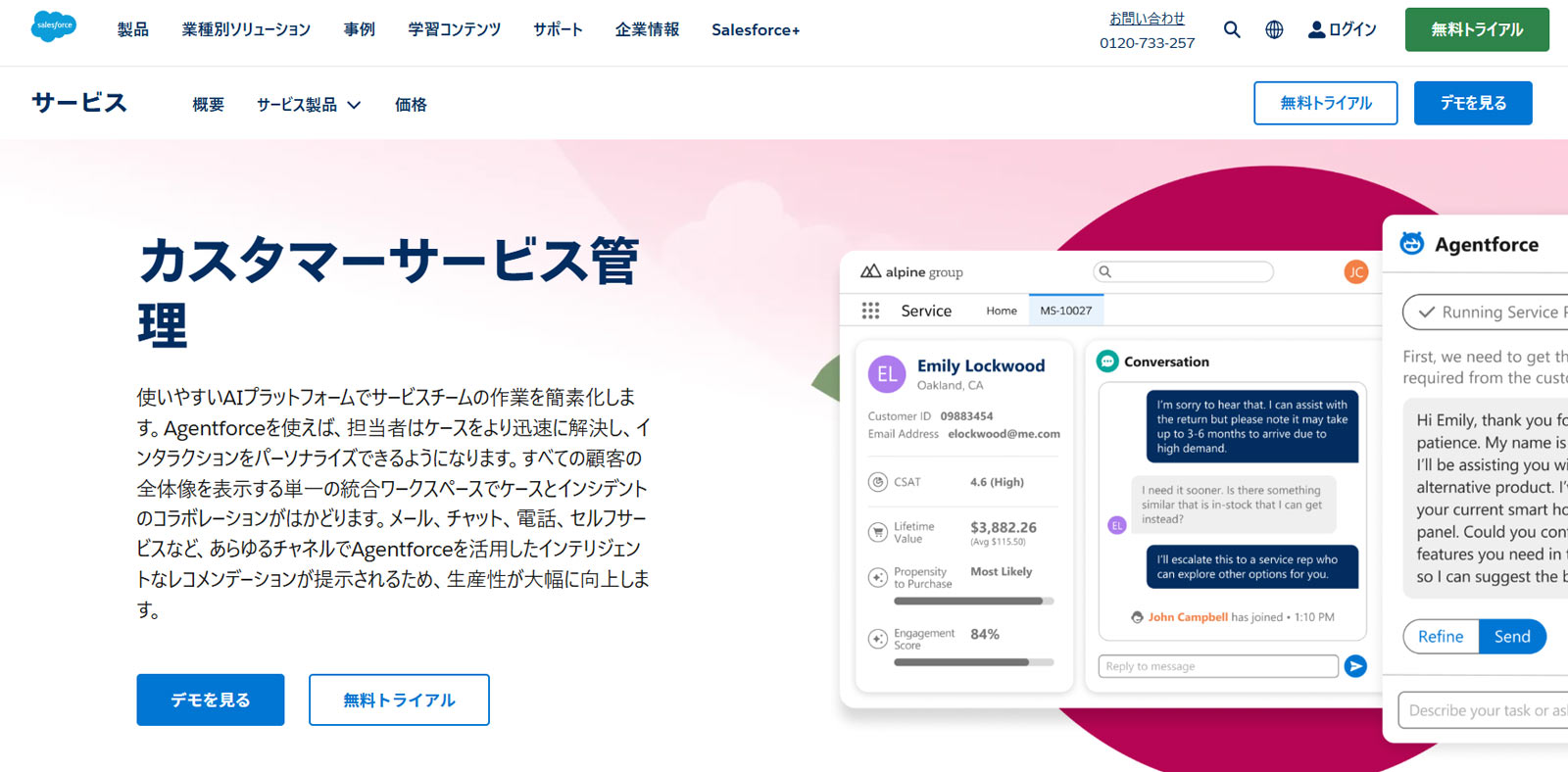The image size is (1568, 772).
Task: Click the alpine group search field
Action: pyautogui.click(x=1183, y=271)
